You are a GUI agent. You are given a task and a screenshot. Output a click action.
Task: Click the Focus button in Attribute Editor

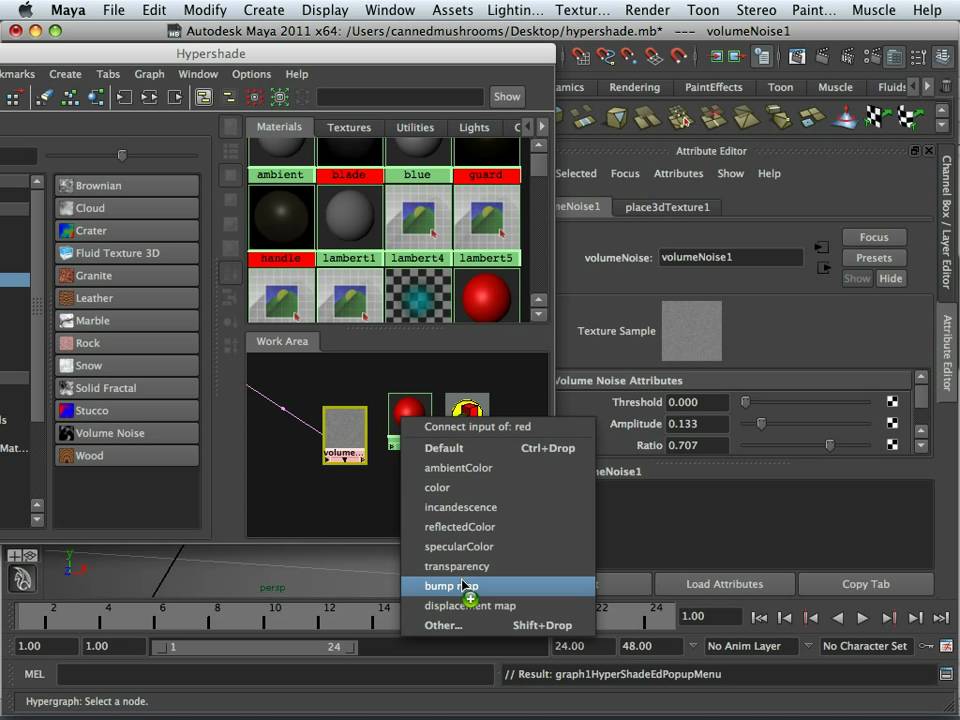(874, 237)
